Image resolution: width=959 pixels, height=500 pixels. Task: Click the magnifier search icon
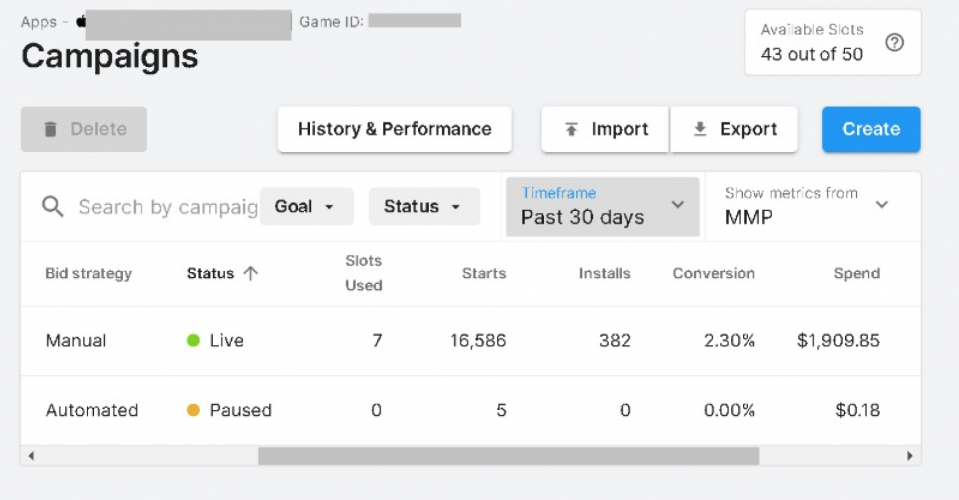tap(53, 207)
